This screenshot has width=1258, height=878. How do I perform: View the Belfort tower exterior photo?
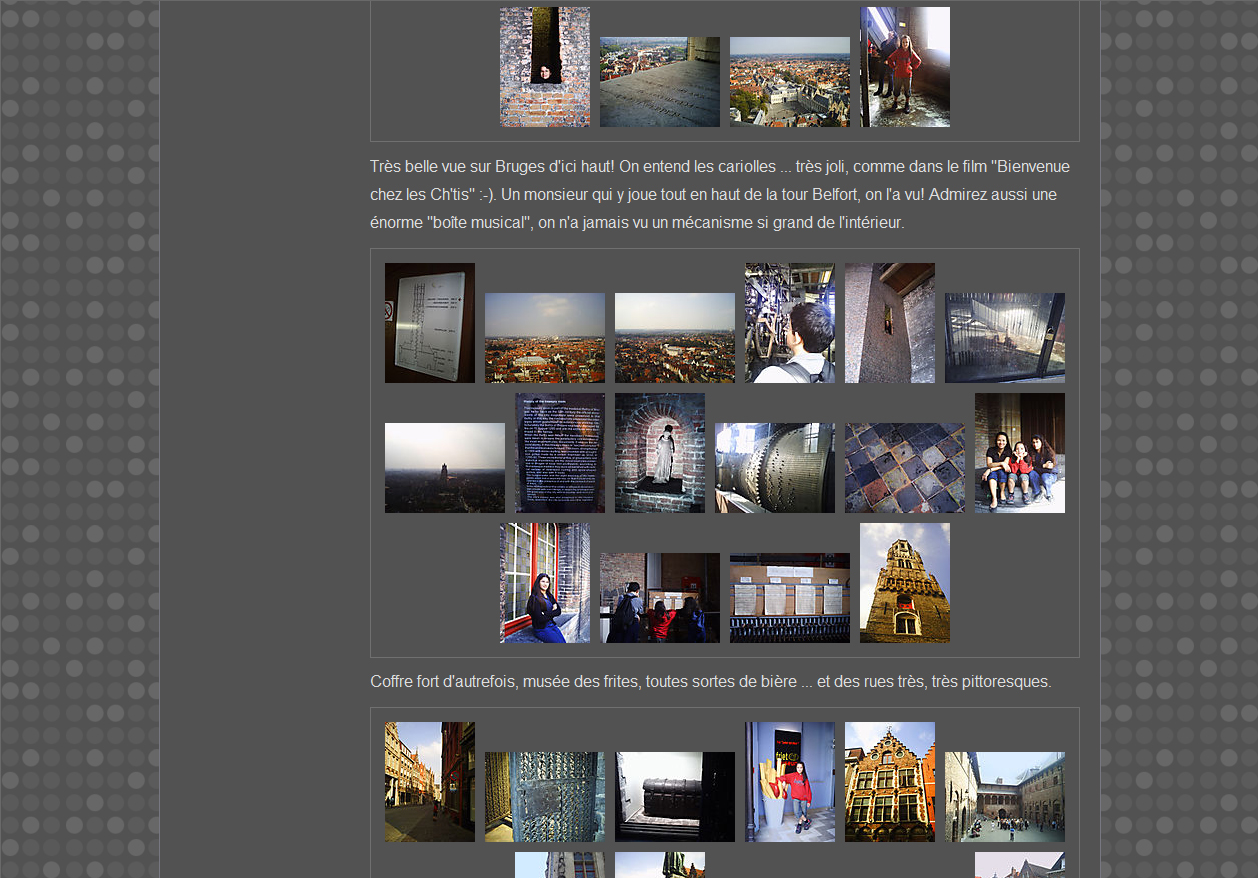[x=904, y=583]
